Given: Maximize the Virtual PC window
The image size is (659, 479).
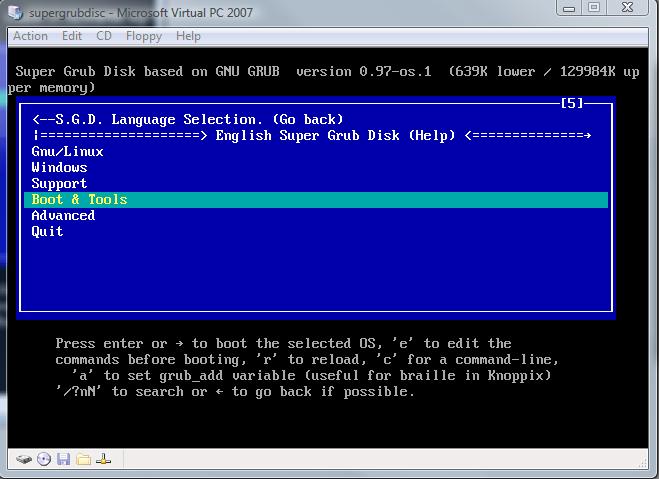Looking at the screenshot, I should [593, 8].
